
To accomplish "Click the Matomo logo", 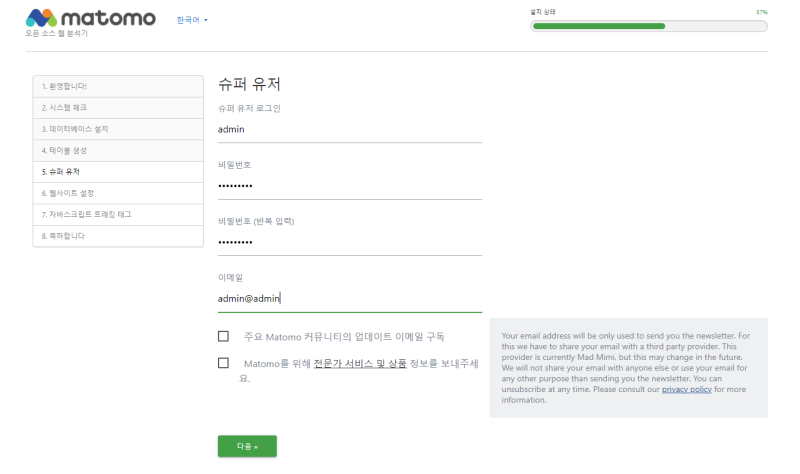I will point(91,18).
